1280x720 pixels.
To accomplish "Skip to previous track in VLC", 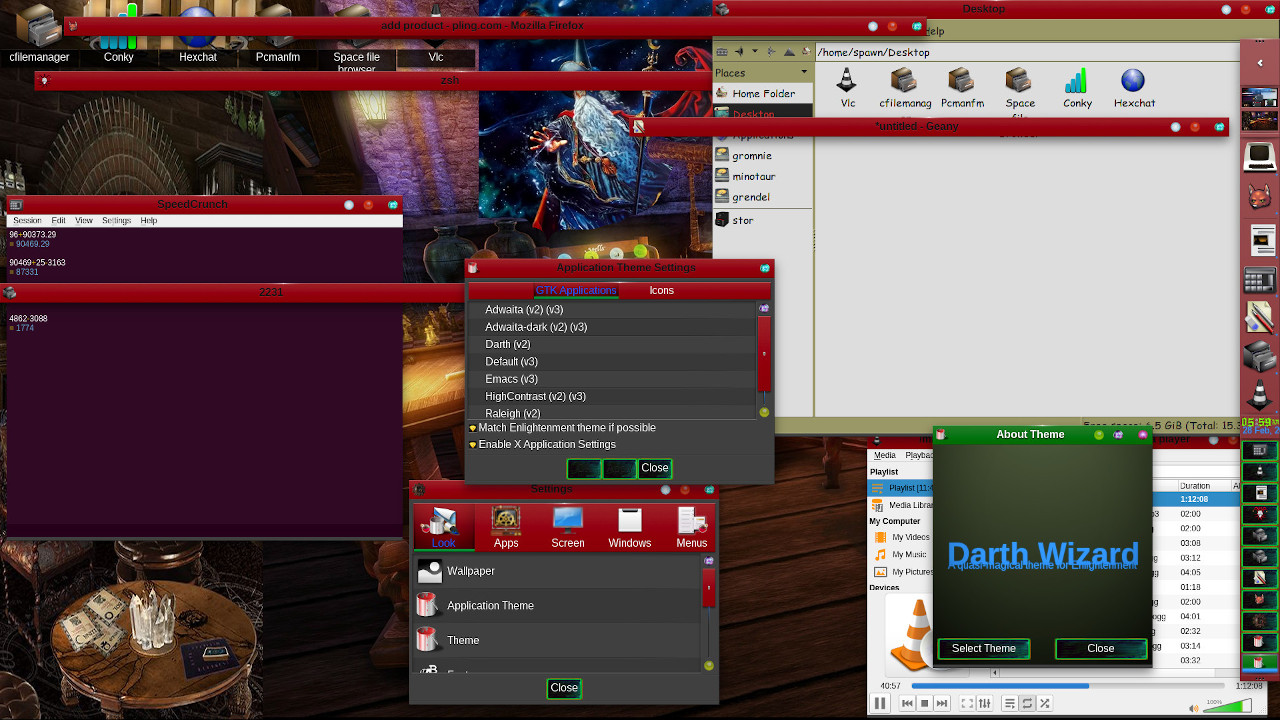I will pos(907,704).
